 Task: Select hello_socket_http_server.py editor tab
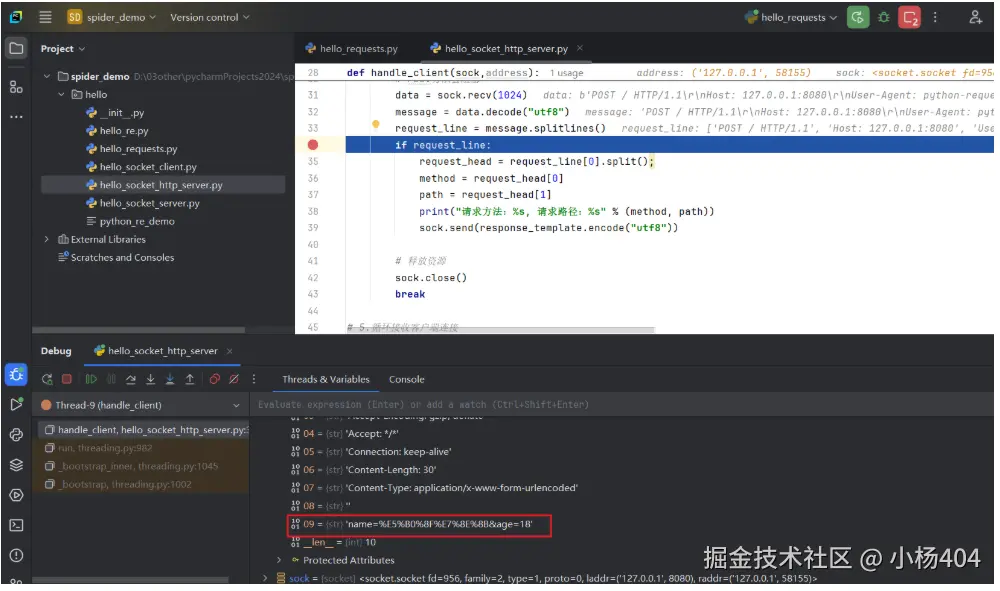(x=499, y=48)
